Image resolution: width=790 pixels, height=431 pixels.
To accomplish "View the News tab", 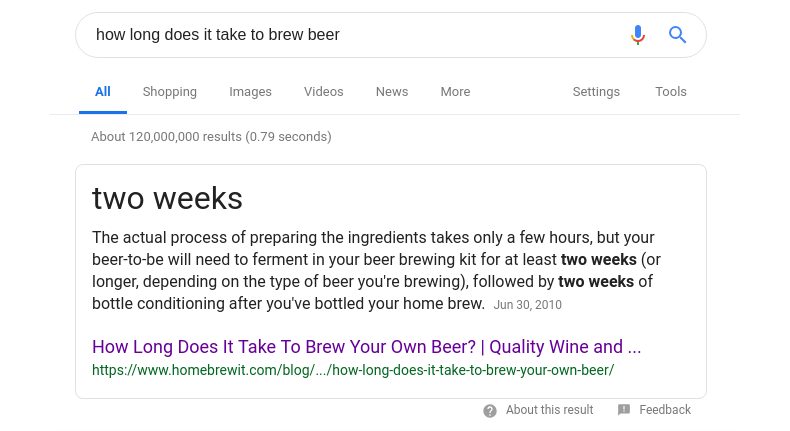I will coord(392,92).
